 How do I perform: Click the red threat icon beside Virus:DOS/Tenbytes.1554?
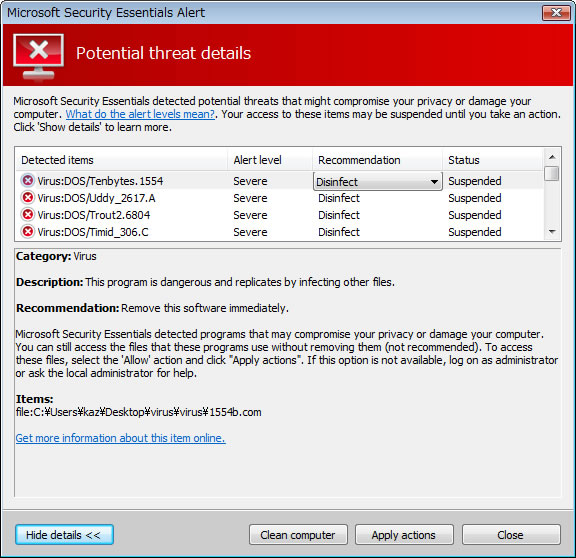28,180
